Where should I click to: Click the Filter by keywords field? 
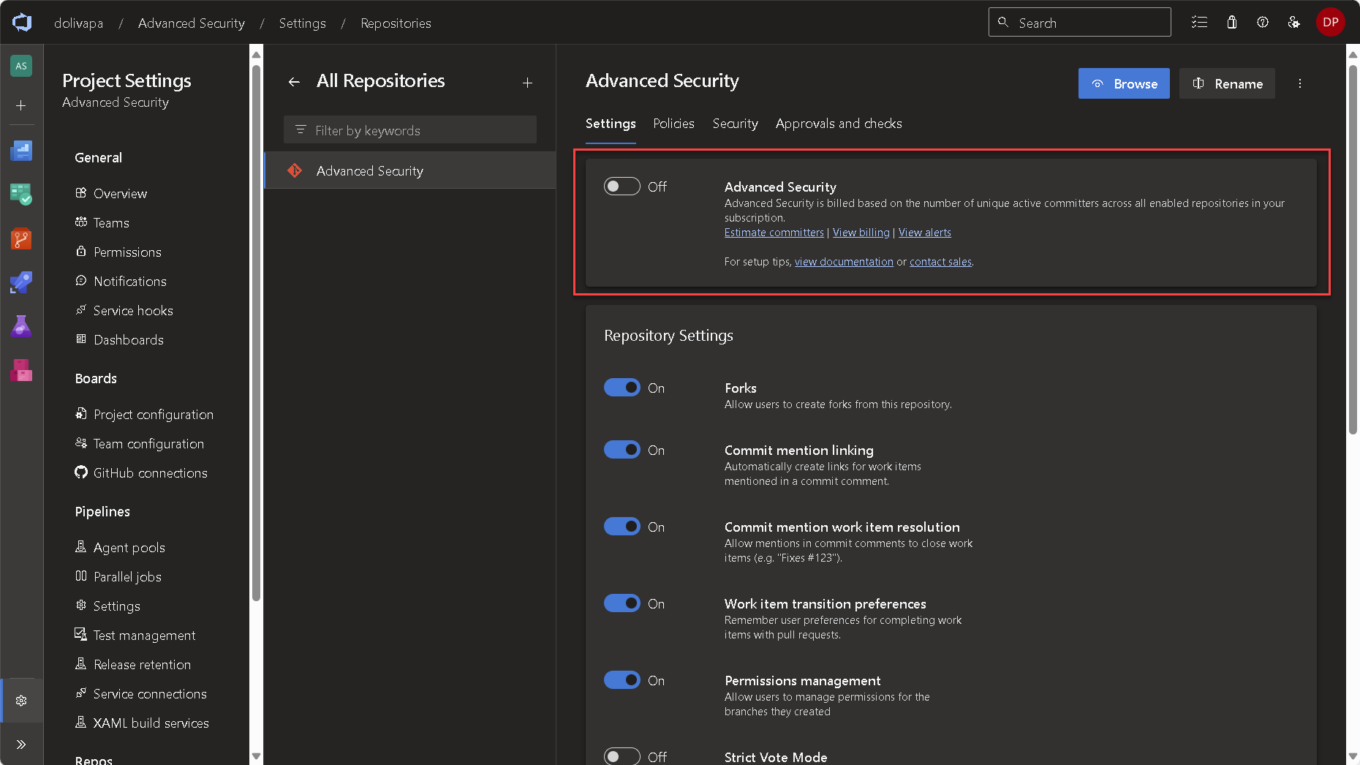coord(409,129)
